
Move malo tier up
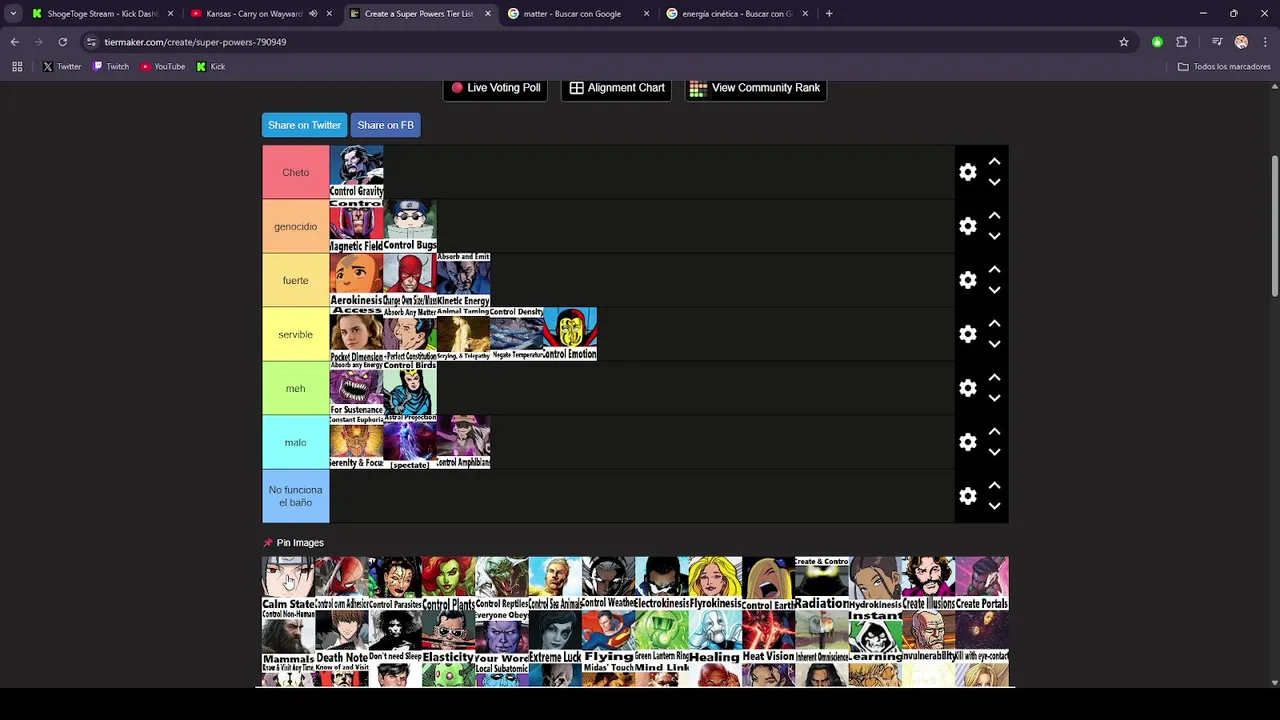(994, 431)
